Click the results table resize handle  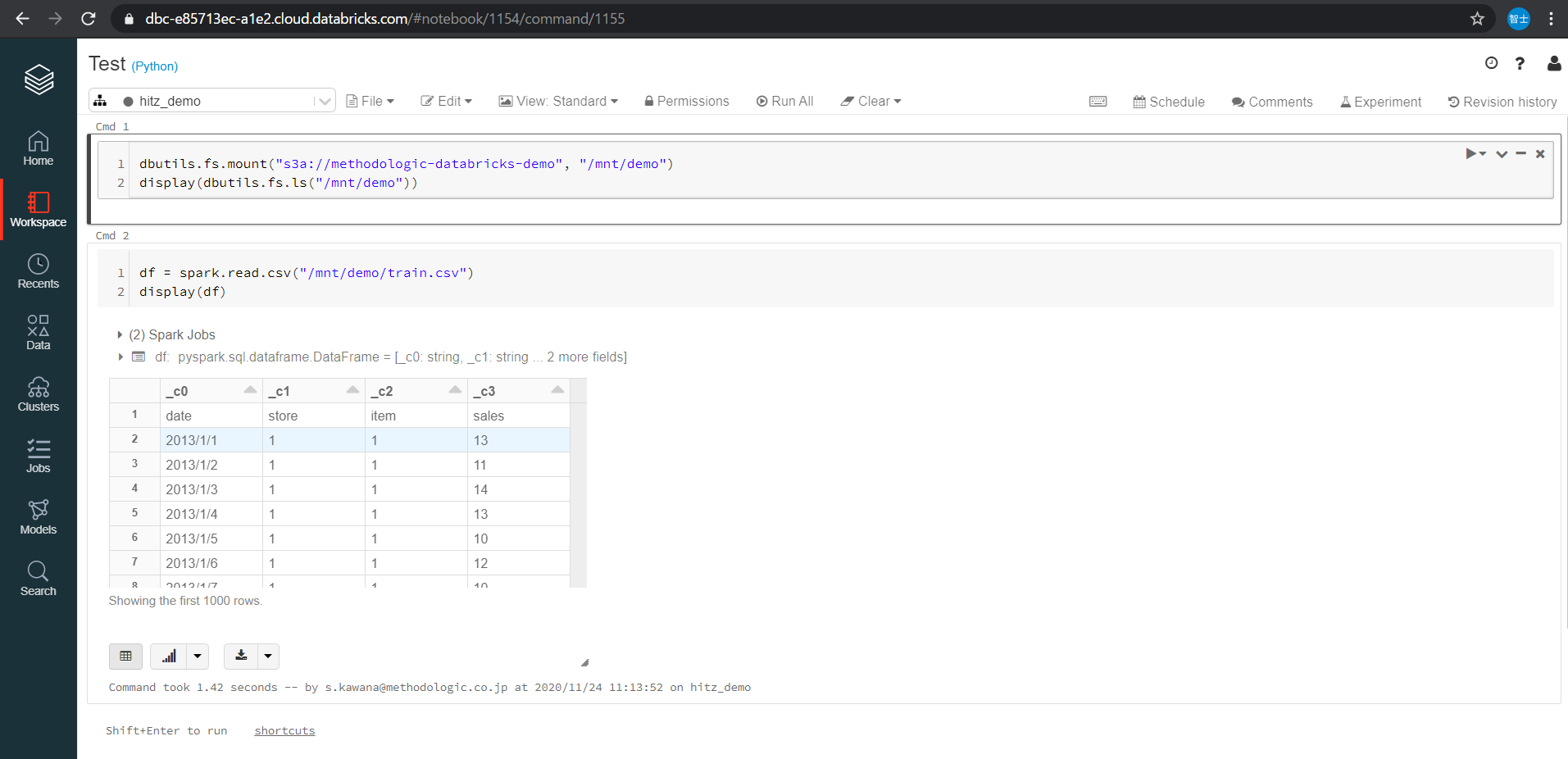584,662
